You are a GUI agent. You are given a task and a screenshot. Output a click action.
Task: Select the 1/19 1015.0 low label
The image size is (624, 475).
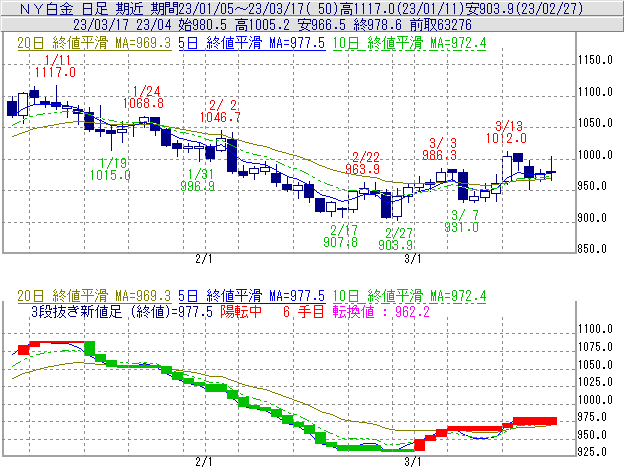point(110,169)
